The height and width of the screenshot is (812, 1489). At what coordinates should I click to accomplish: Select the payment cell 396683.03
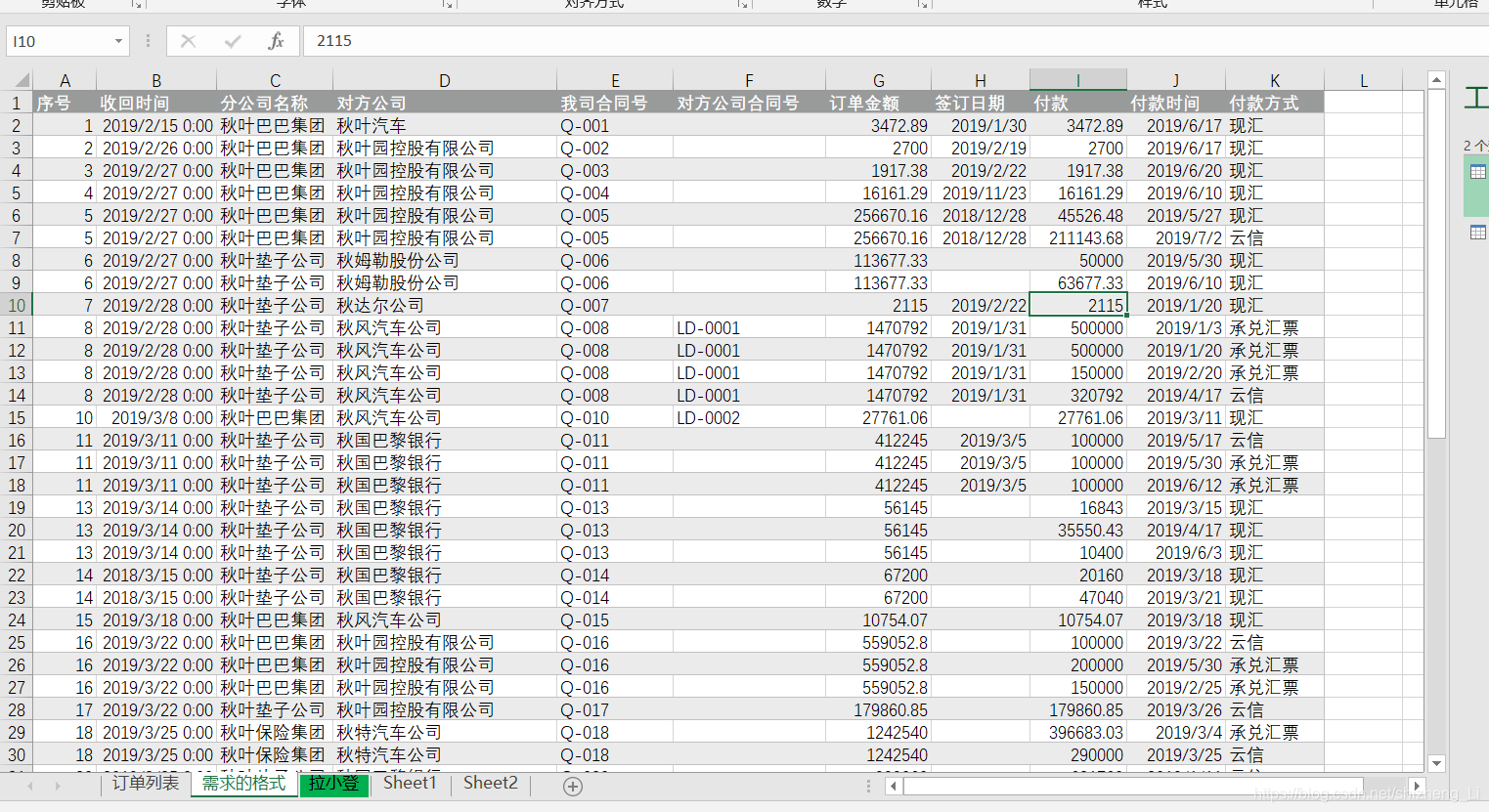tap(1078, 732)
